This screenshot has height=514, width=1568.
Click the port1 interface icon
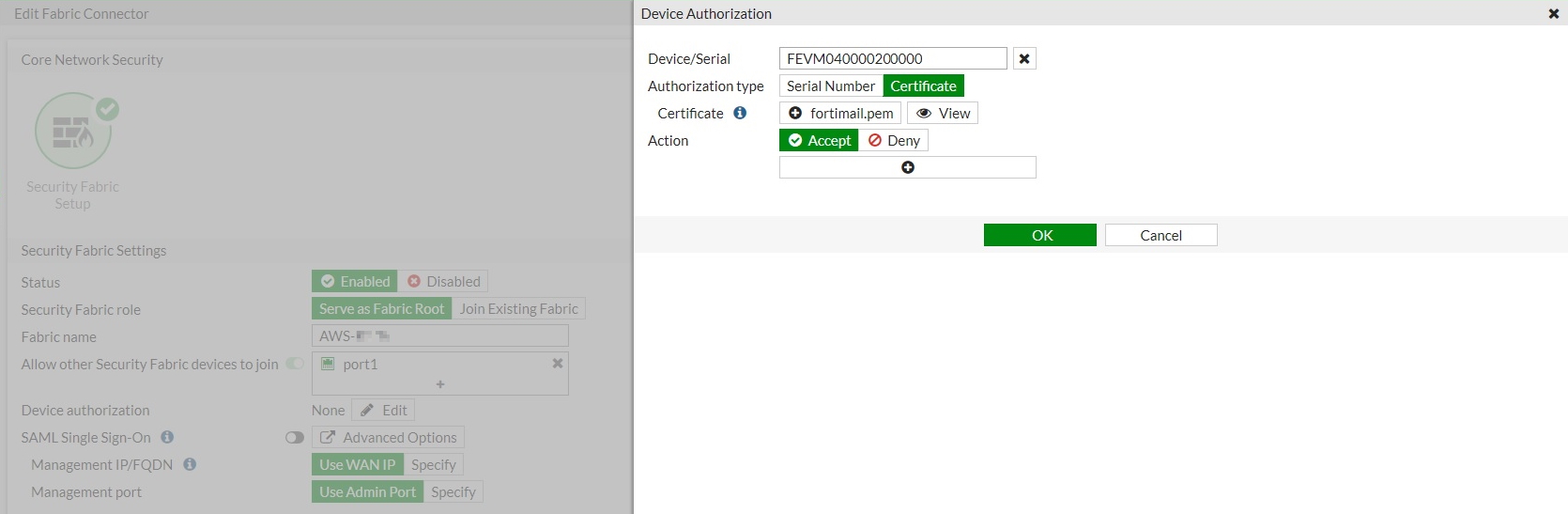pos(328,364)
